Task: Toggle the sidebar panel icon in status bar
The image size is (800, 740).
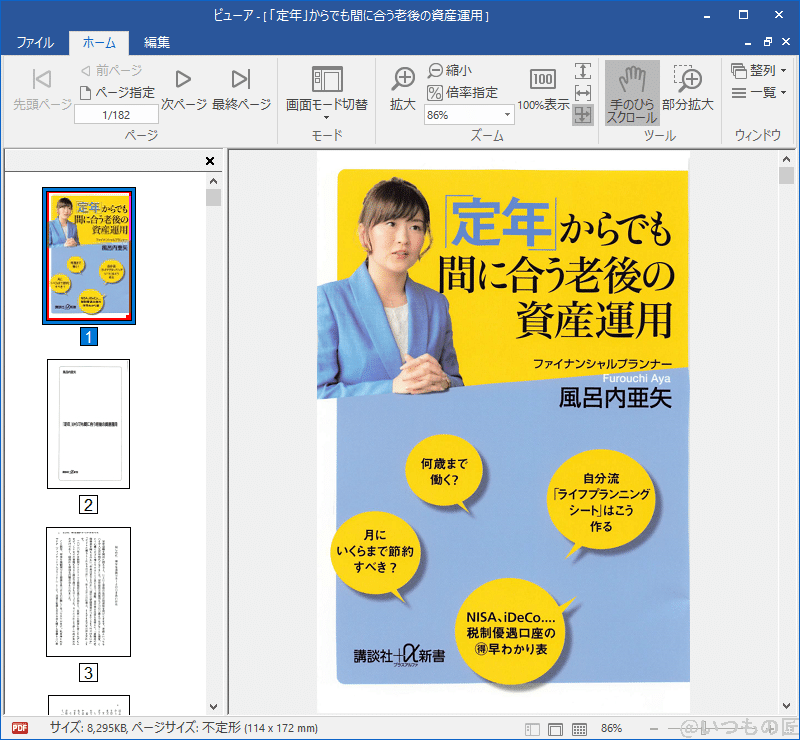Action: 531,728
